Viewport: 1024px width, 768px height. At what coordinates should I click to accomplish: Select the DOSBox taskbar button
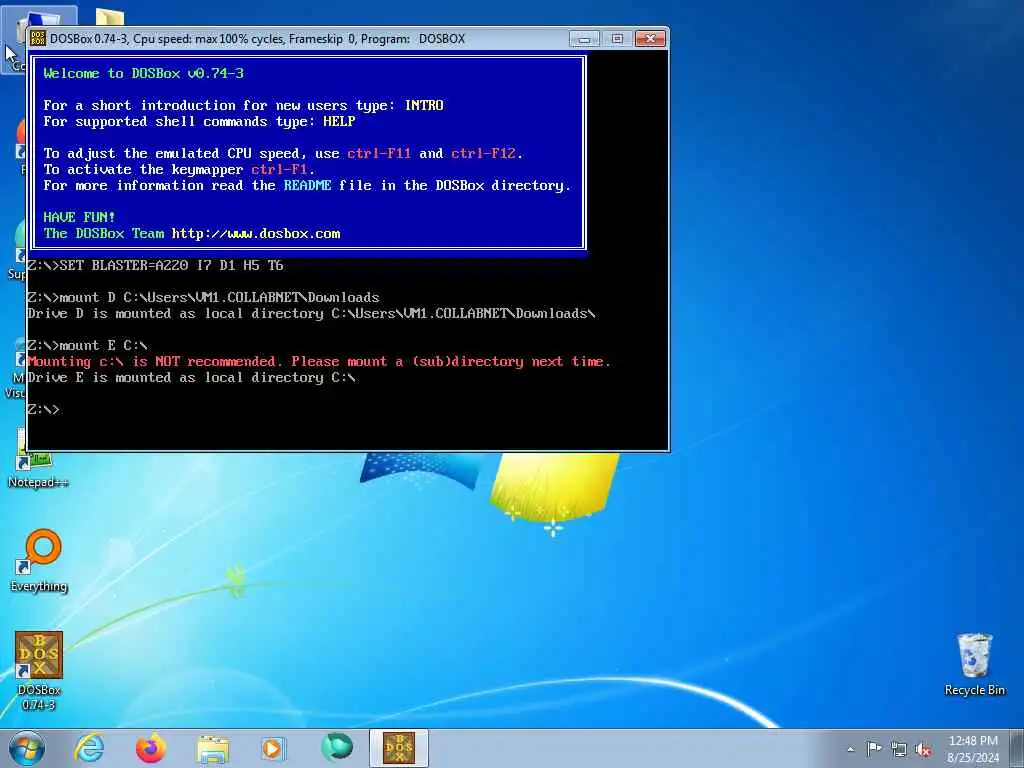(398, 748)
